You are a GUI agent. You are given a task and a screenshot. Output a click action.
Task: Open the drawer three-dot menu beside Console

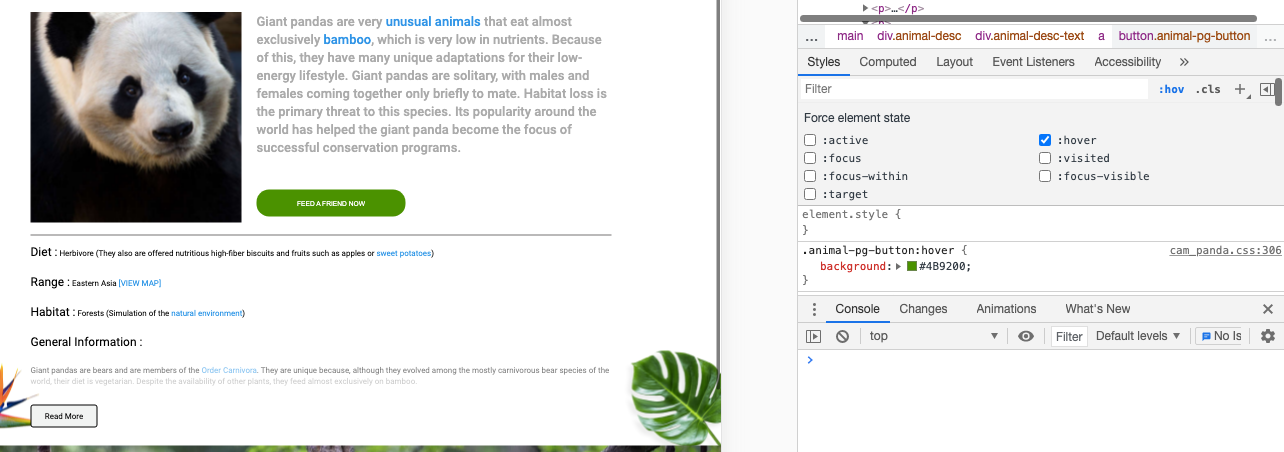coord(814,309)
